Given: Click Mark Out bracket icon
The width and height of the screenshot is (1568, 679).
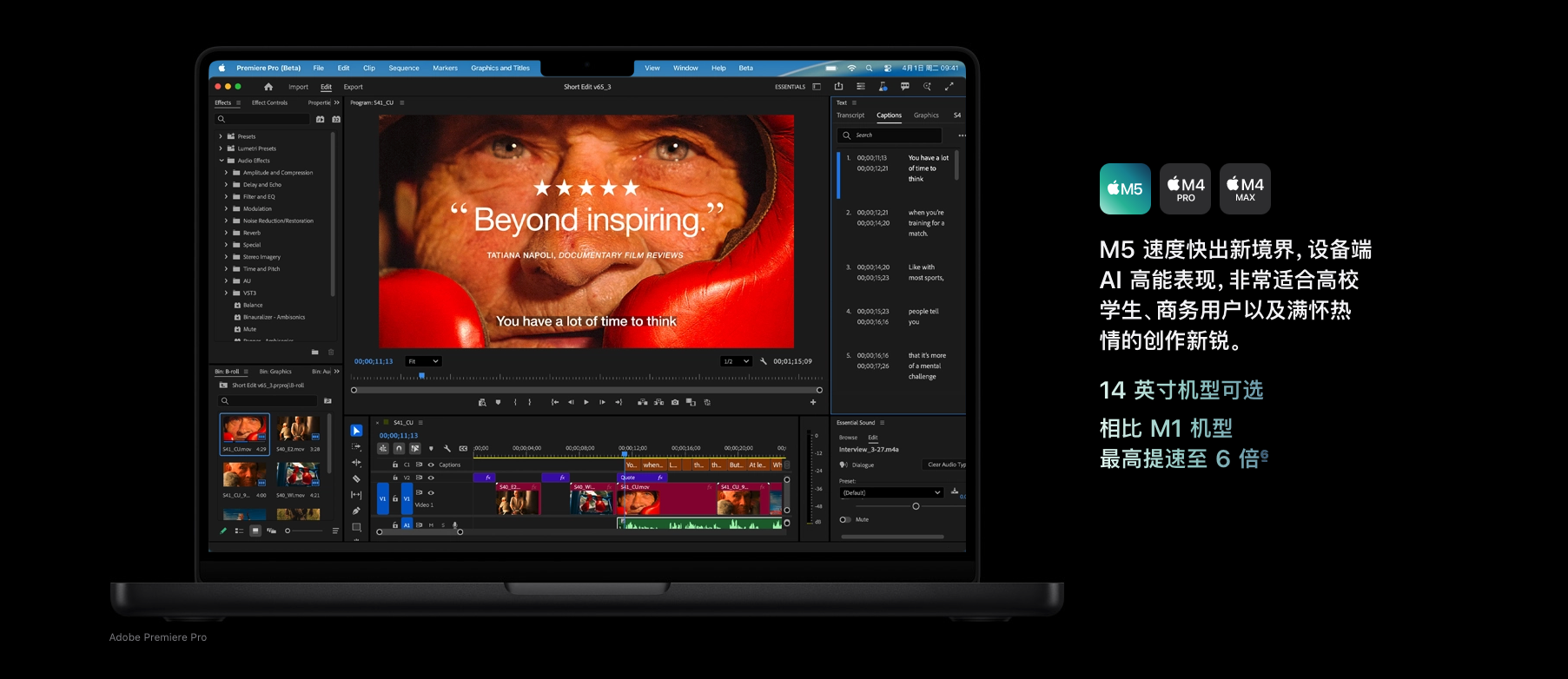Looking at the screenshot, I should click(x=529, y=402).
